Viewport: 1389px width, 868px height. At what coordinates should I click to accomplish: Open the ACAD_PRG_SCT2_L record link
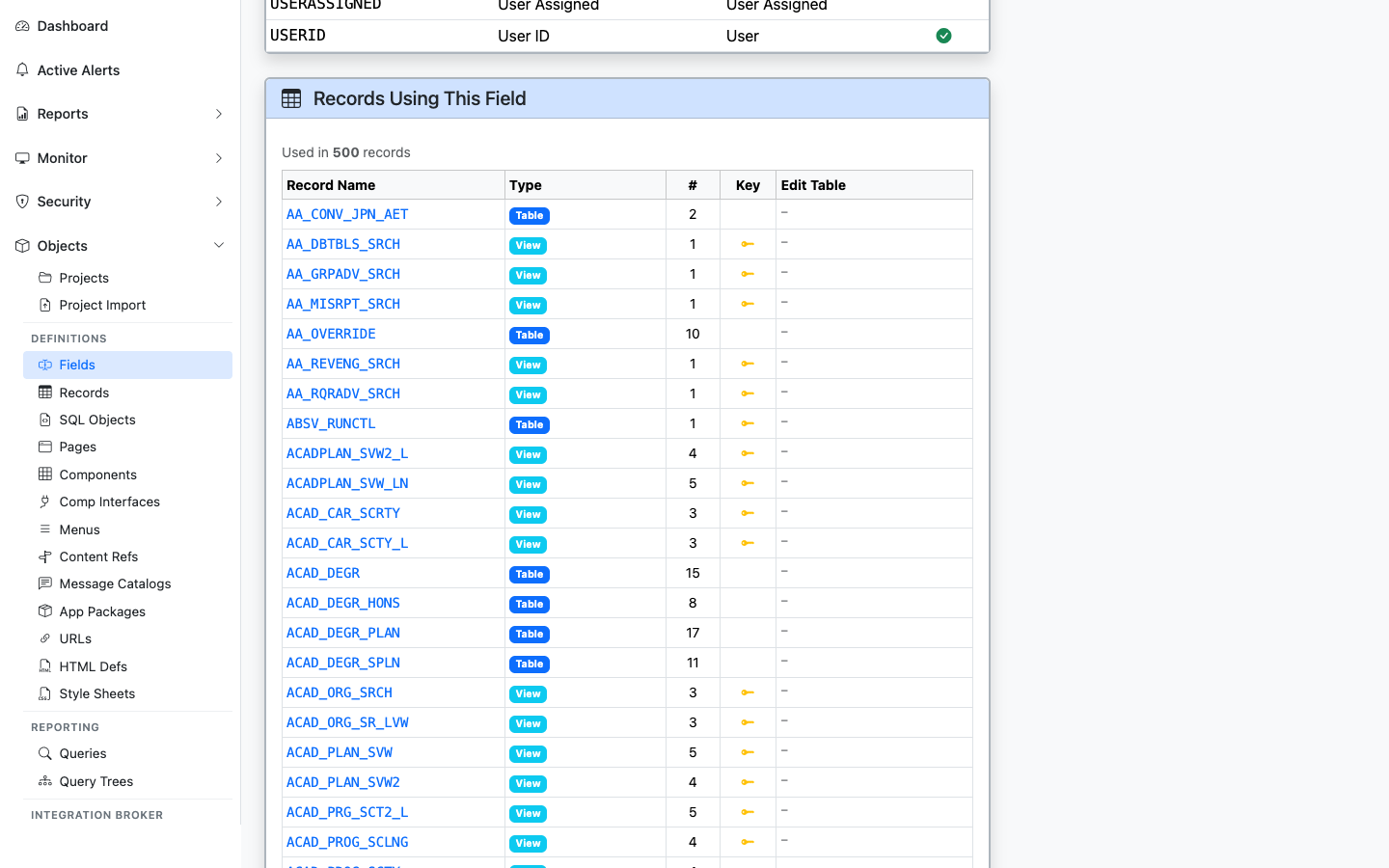point(347,812)
